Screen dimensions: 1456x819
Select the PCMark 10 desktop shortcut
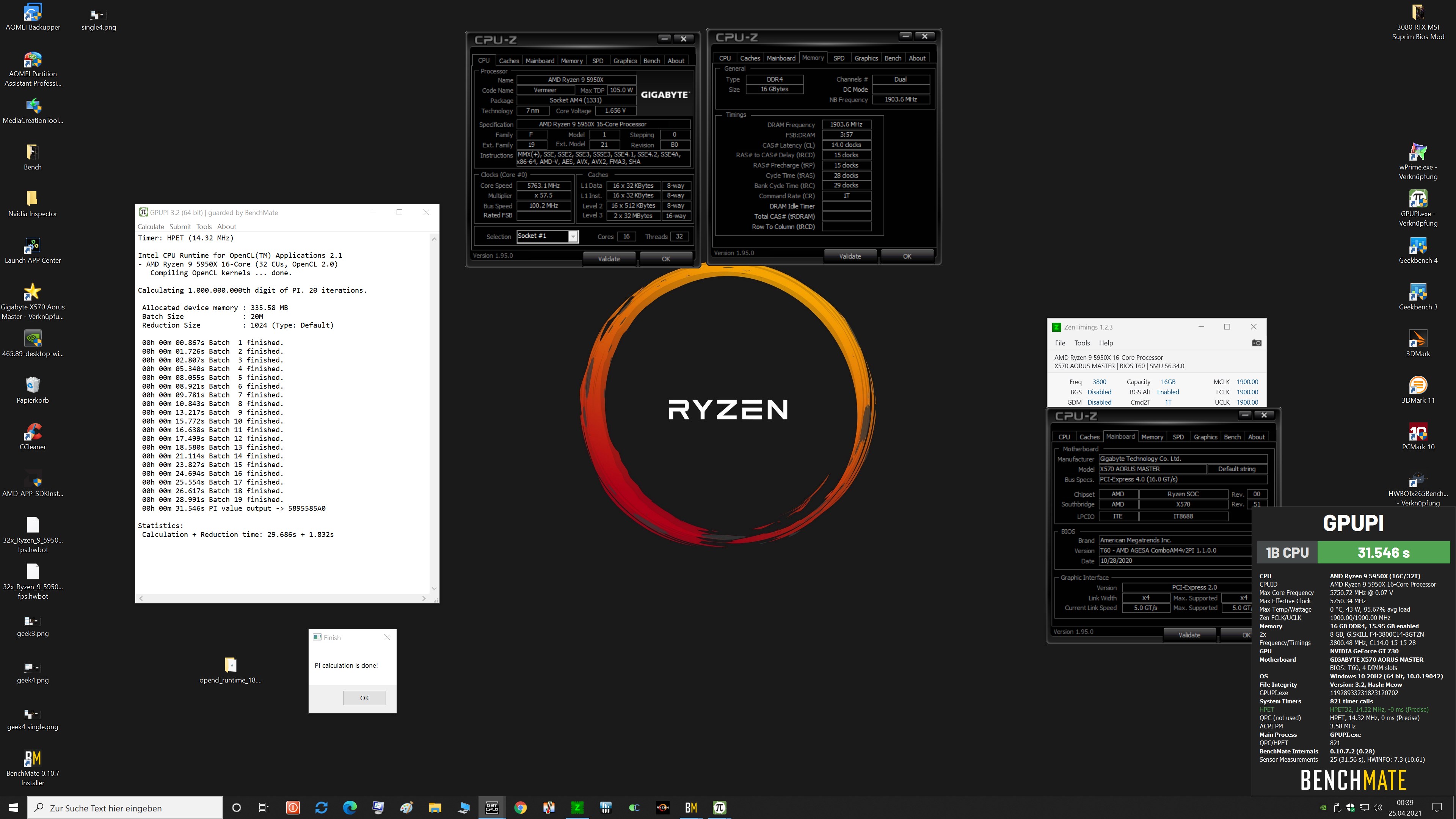pyautogui.click(x=1418, y=437)
